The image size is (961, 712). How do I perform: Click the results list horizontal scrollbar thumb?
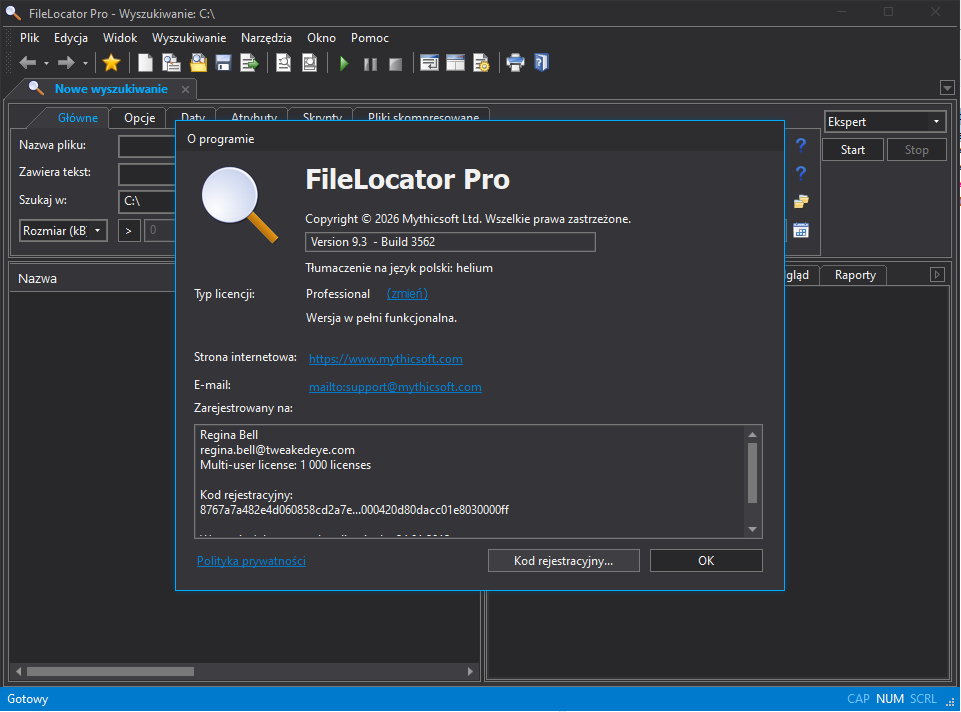point(110,672)
